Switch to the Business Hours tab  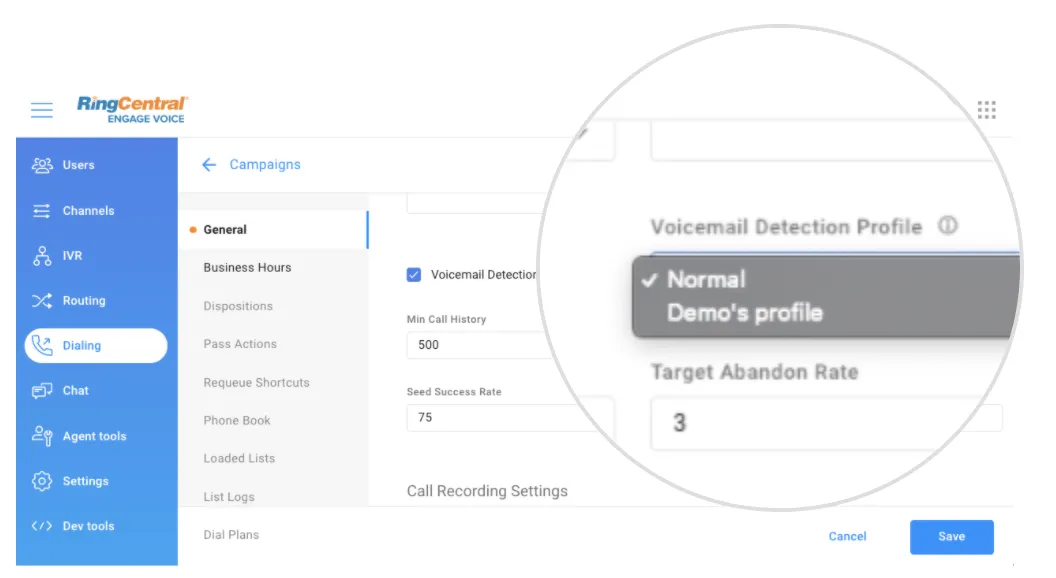(x=247, y=268)
